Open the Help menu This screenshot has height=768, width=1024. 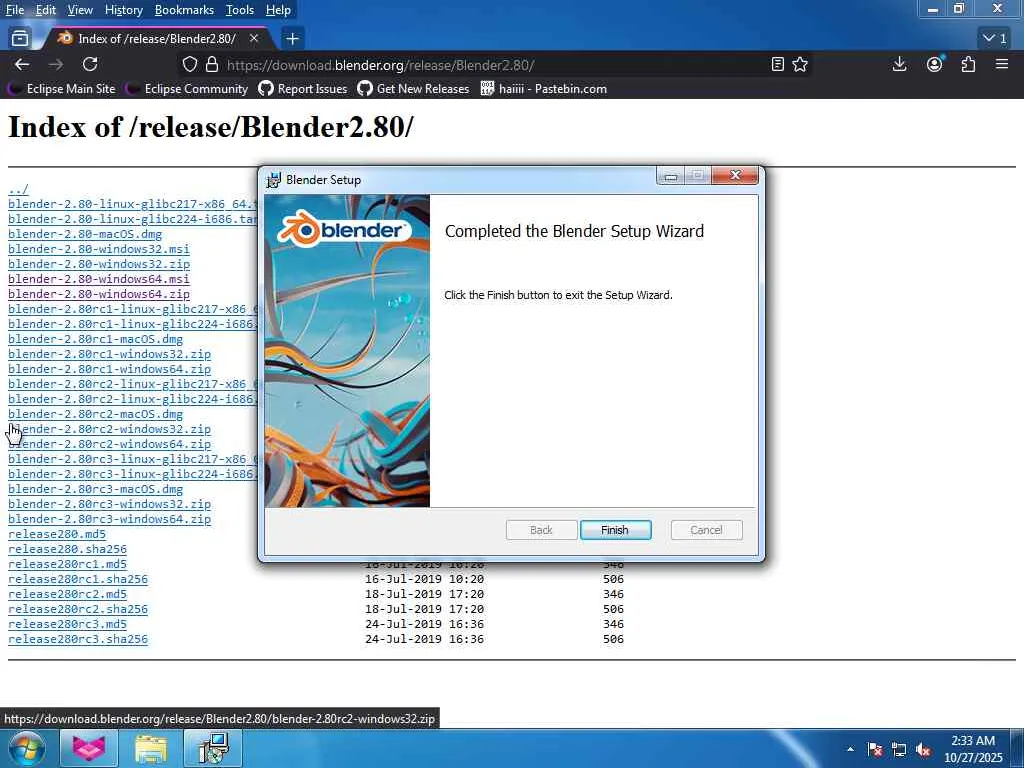278,10
